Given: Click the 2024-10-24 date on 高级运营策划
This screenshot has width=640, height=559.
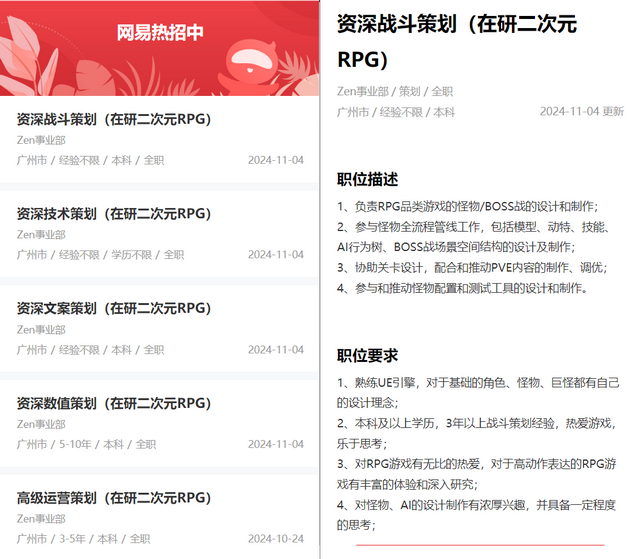Looking at the screenshot, I should (276, 539).
